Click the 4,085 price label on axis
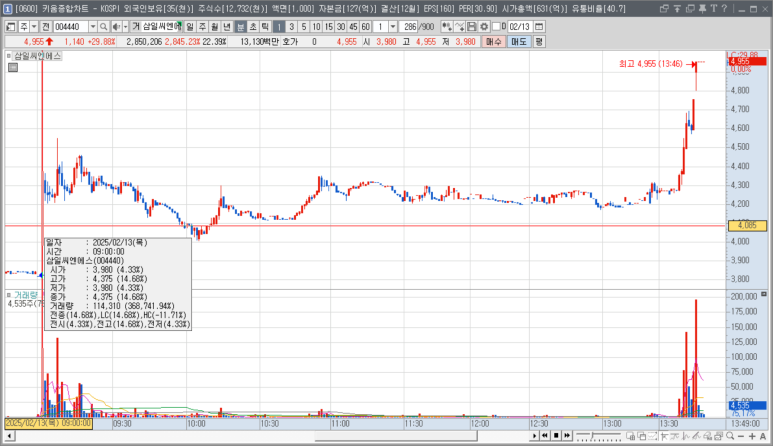 [x=747, y=226]
